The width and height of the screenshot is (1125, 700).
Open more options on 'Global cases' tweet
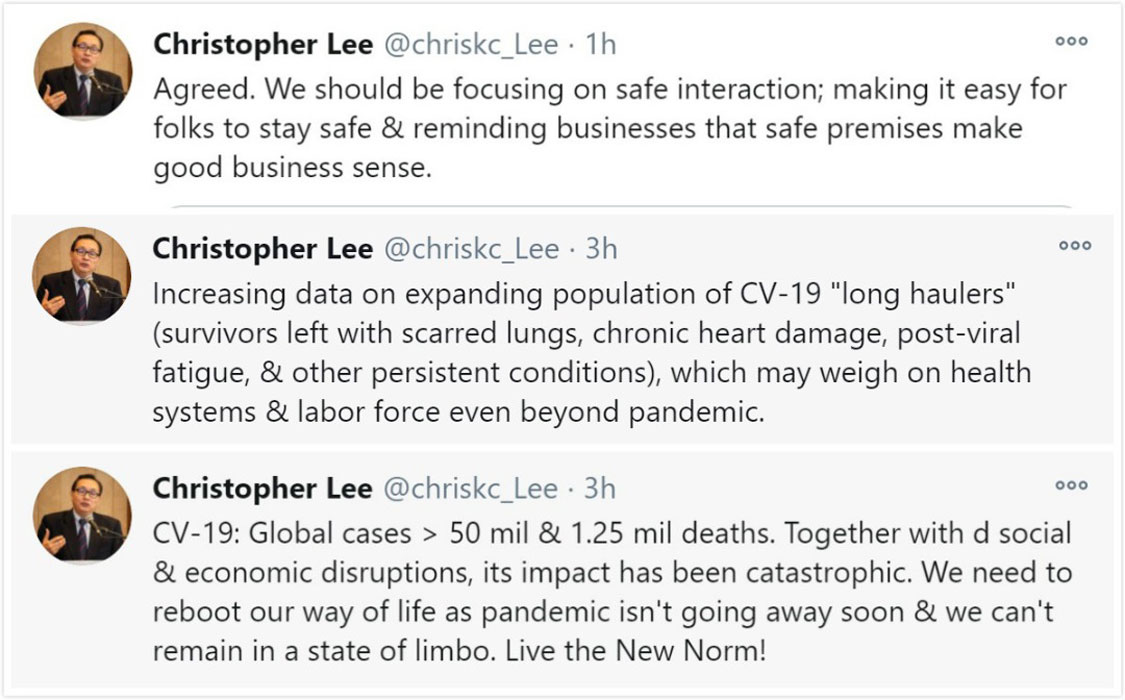pyautogui.click(x=1071, y=486)
